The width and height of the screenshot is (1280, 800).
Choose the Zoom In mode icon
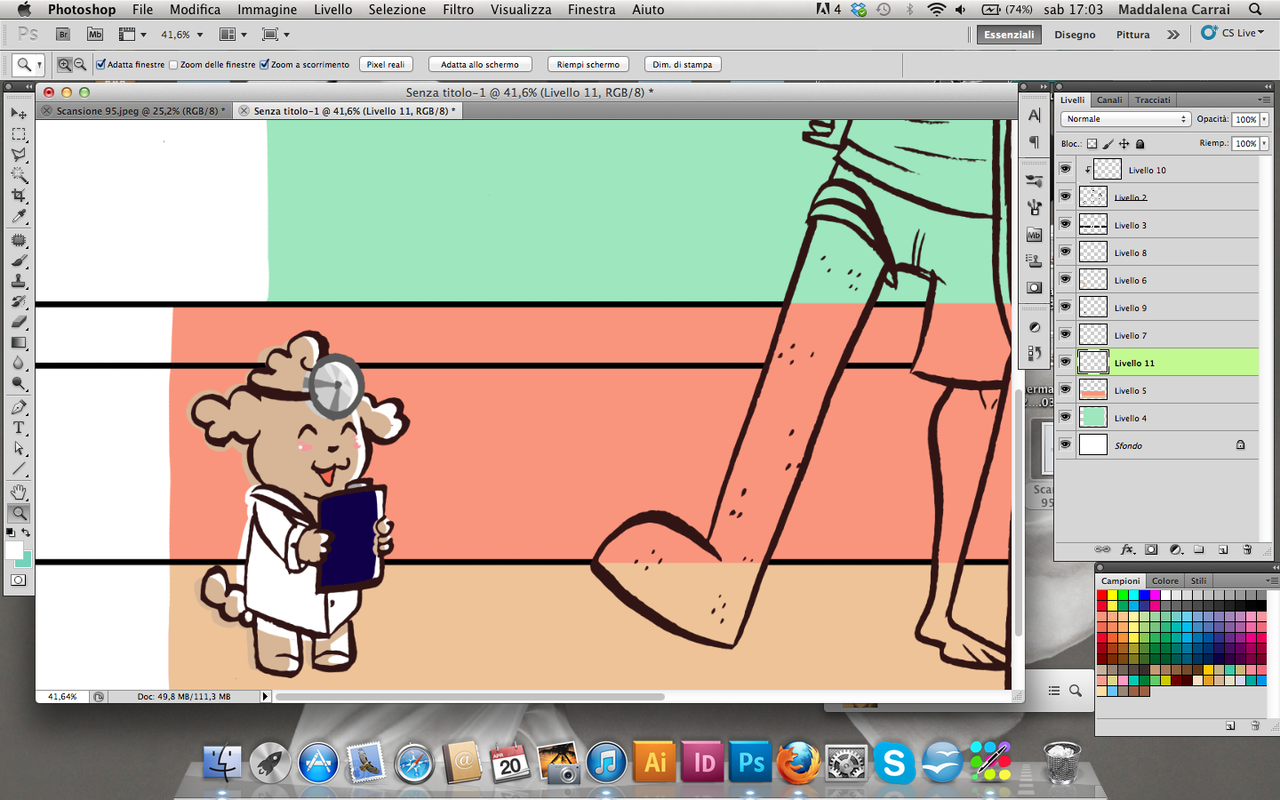[x=65, y=64]
